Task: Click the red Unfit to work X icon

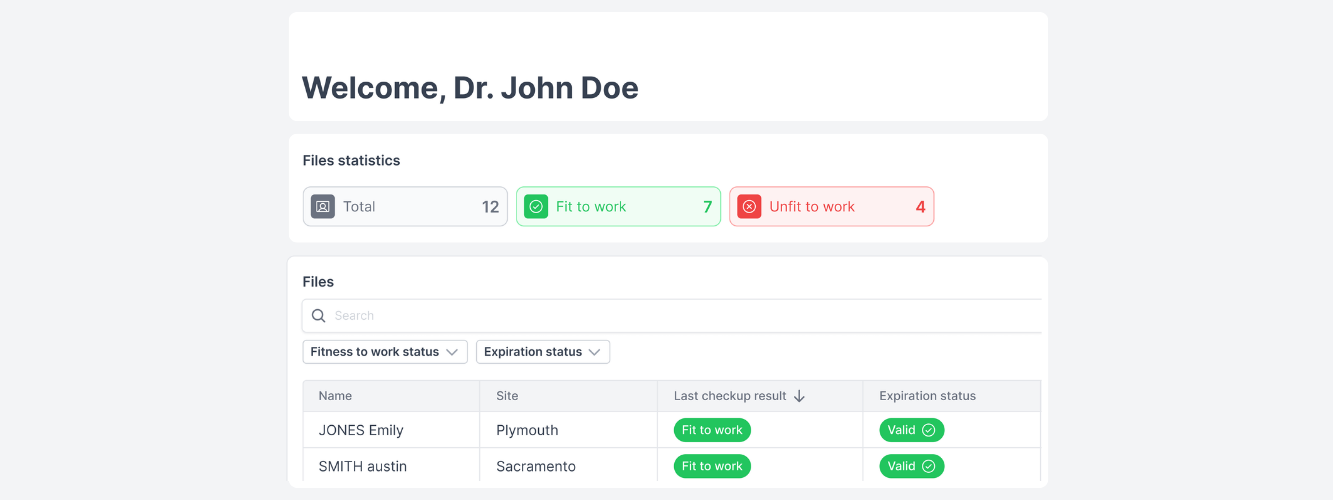Action: [749, 207]
